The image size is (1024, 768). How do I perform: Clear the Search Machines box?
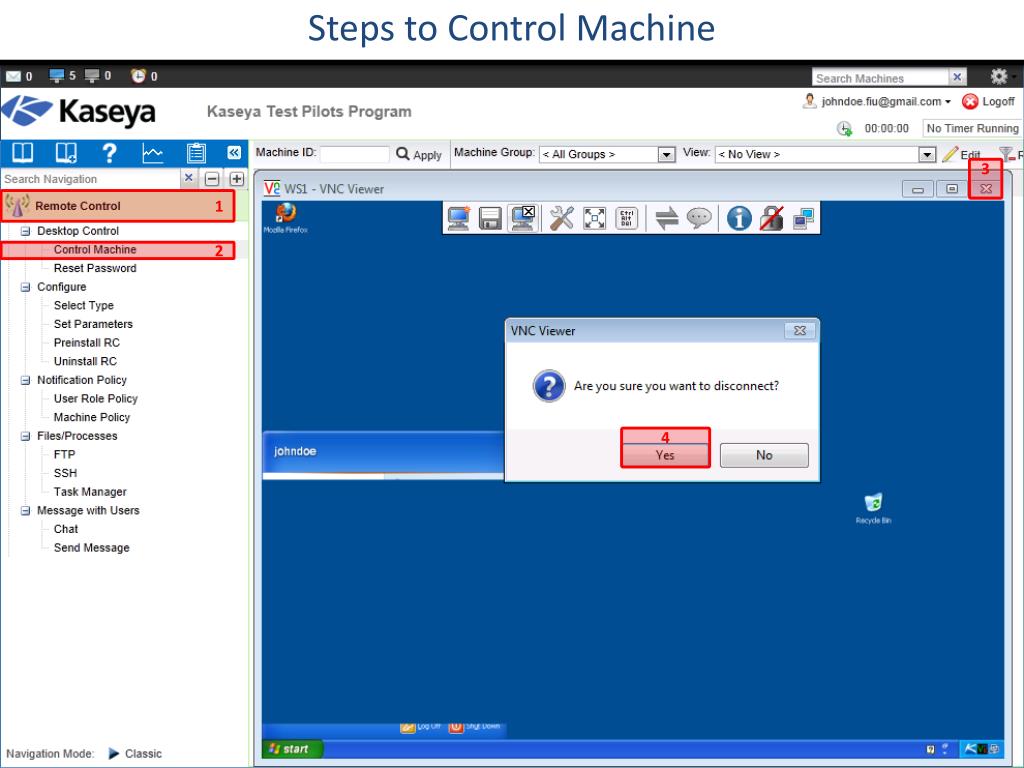click(x=957, y=77)
